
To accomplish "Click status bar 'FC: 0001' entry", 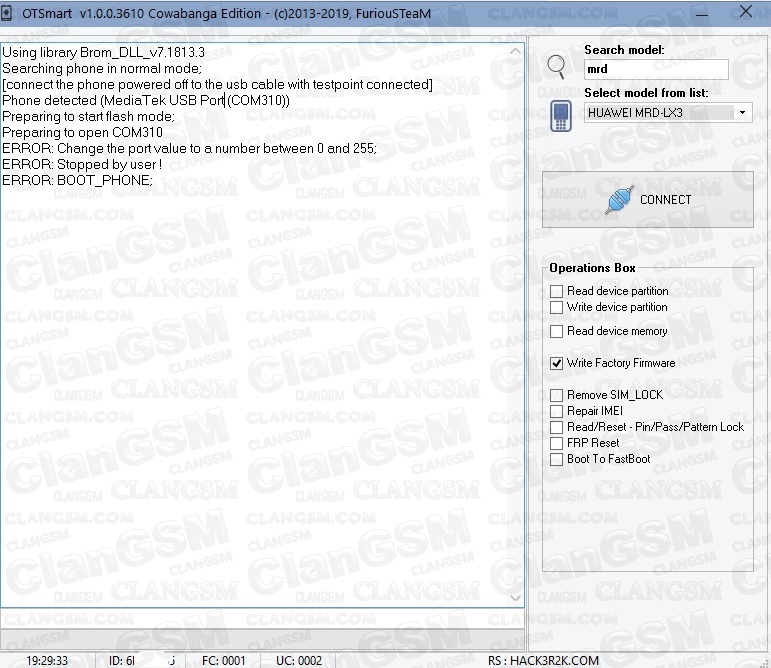I will pyautogui.click(x=223, y=661).
